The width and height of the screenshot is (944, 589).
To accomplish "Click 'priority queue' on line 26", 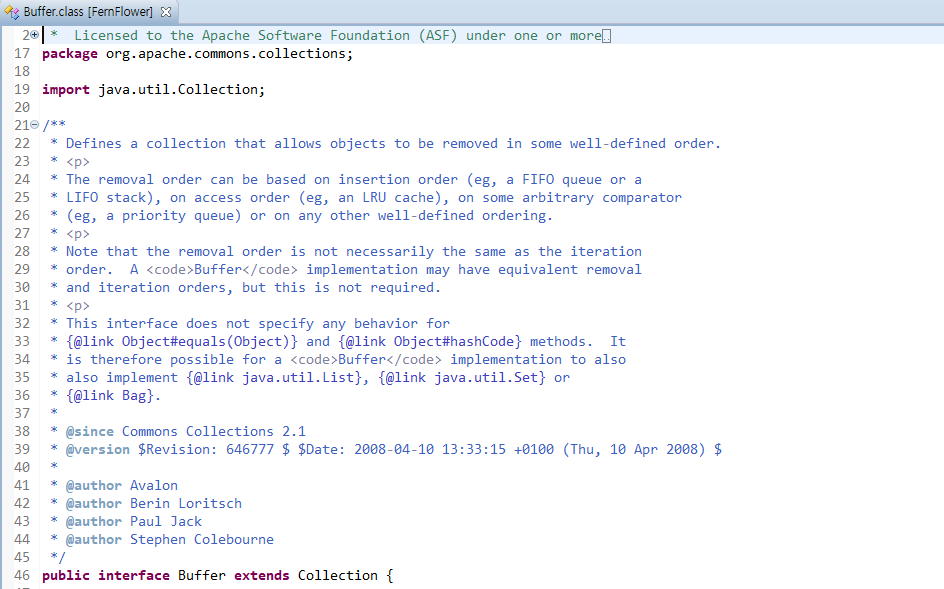I will tap(178, 216).
